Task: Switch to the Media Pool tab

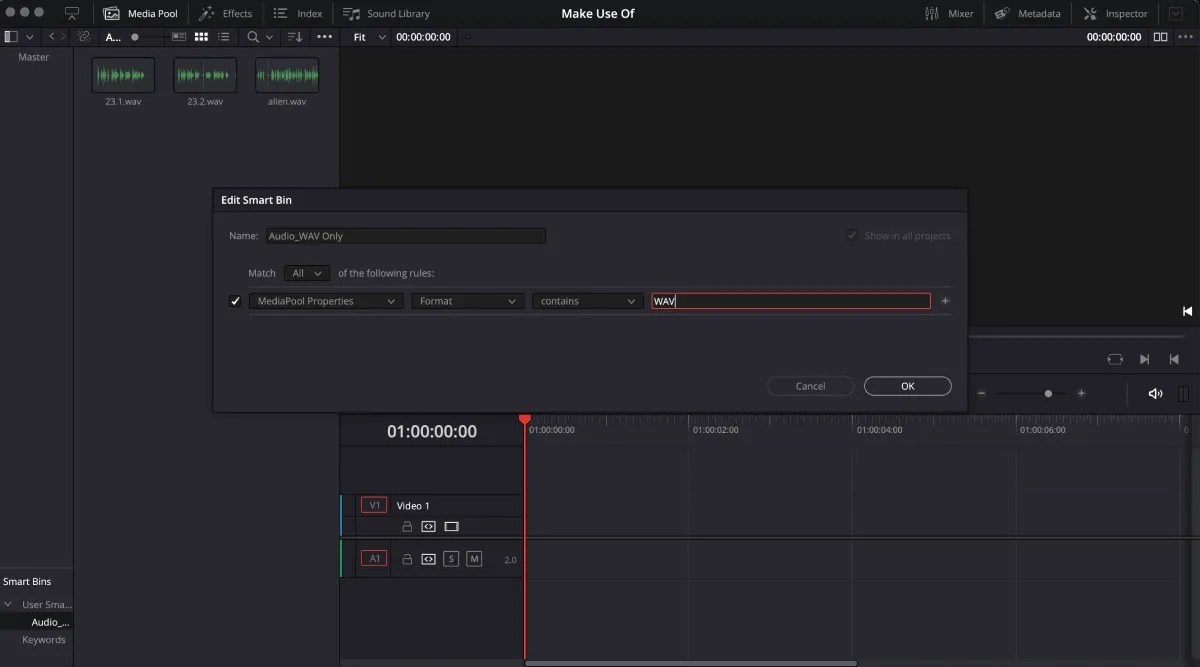Action: (x=140, y=13)
